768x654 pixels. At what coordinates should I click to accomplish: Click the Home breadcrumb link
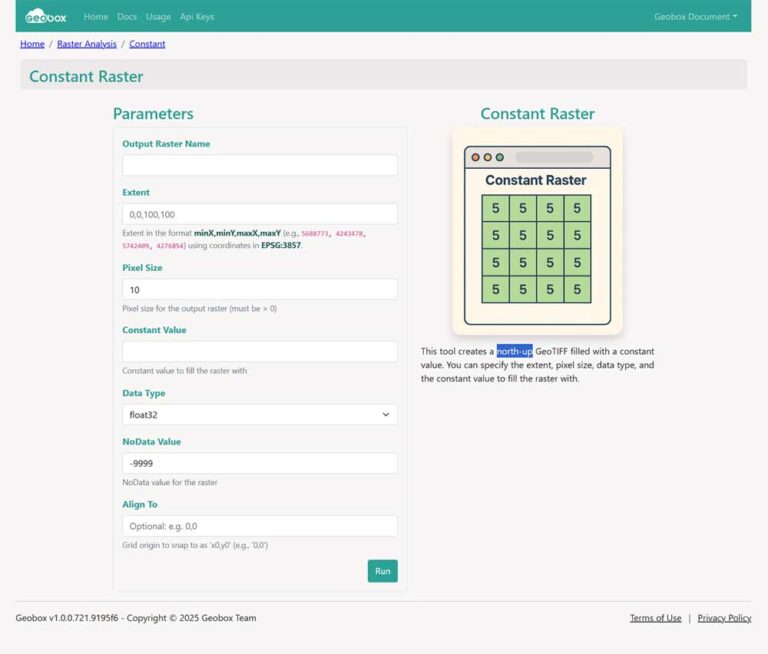32,44
